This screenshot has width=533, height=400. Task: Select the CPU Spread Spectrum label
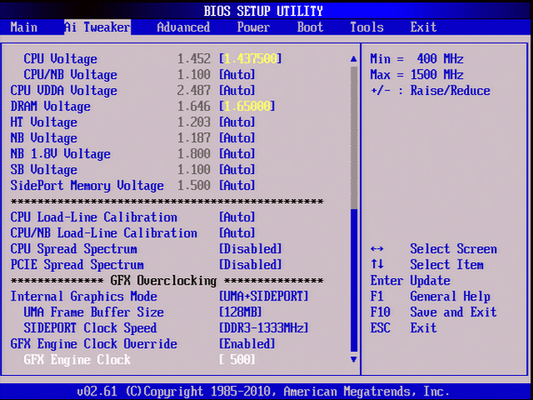[x=74, y=249]
